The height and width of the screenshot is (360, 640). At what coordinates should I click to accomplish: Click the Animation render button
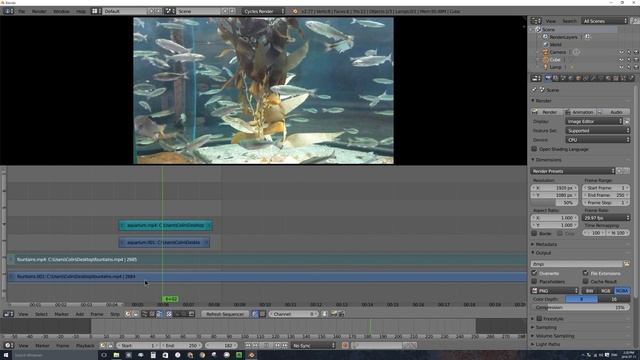[580, 112]
